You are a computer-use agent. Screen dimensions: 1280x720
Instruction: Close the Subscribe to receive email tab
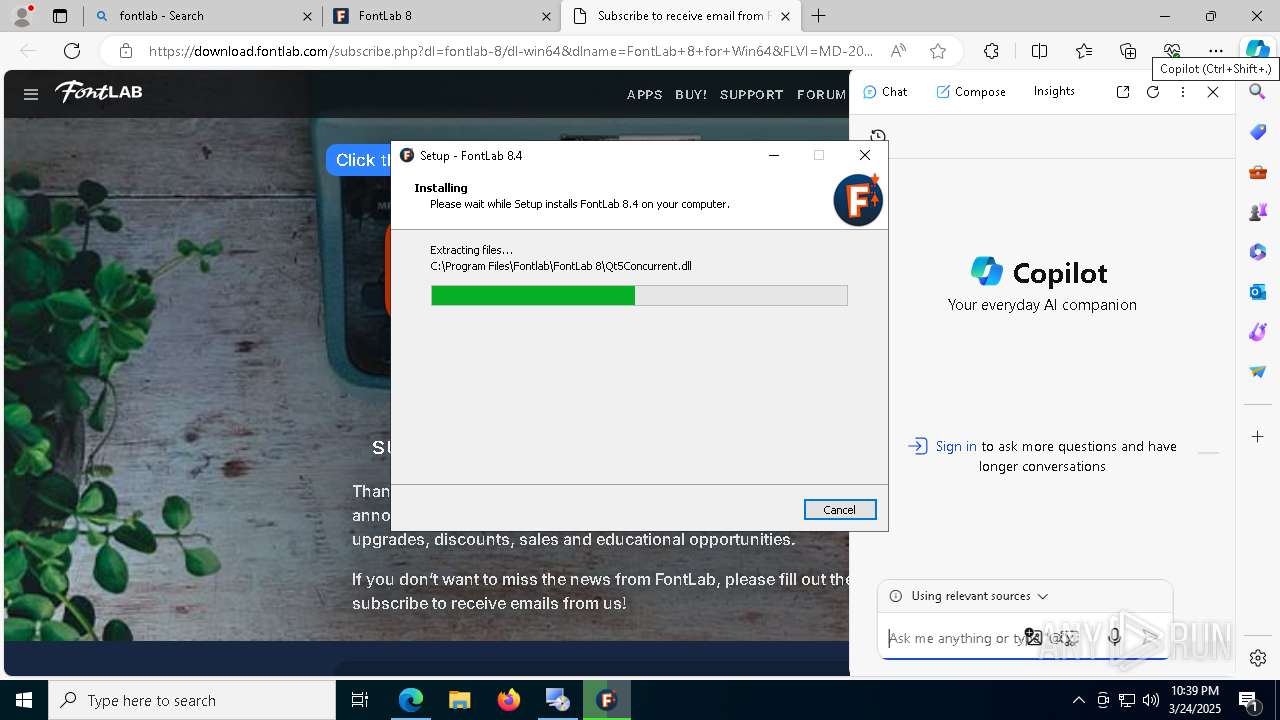[x=785, y=16]
